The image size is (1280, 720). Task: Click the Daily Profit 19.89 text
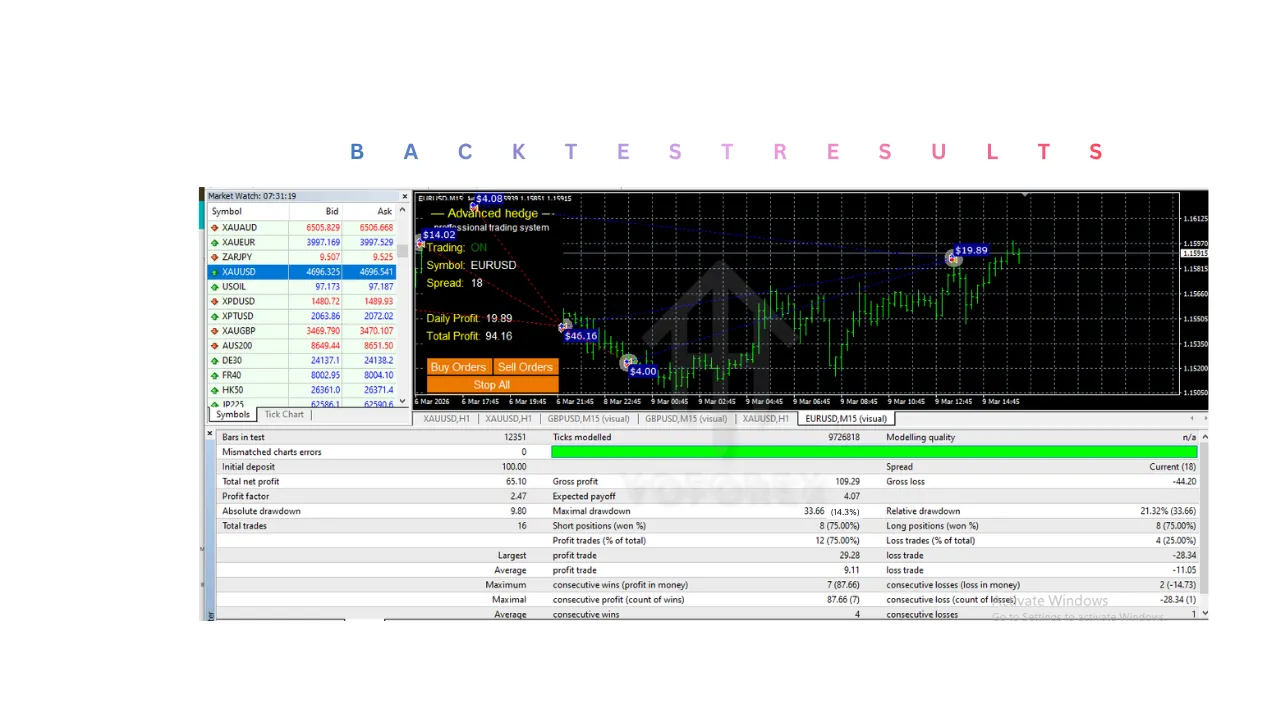point(469,318)
